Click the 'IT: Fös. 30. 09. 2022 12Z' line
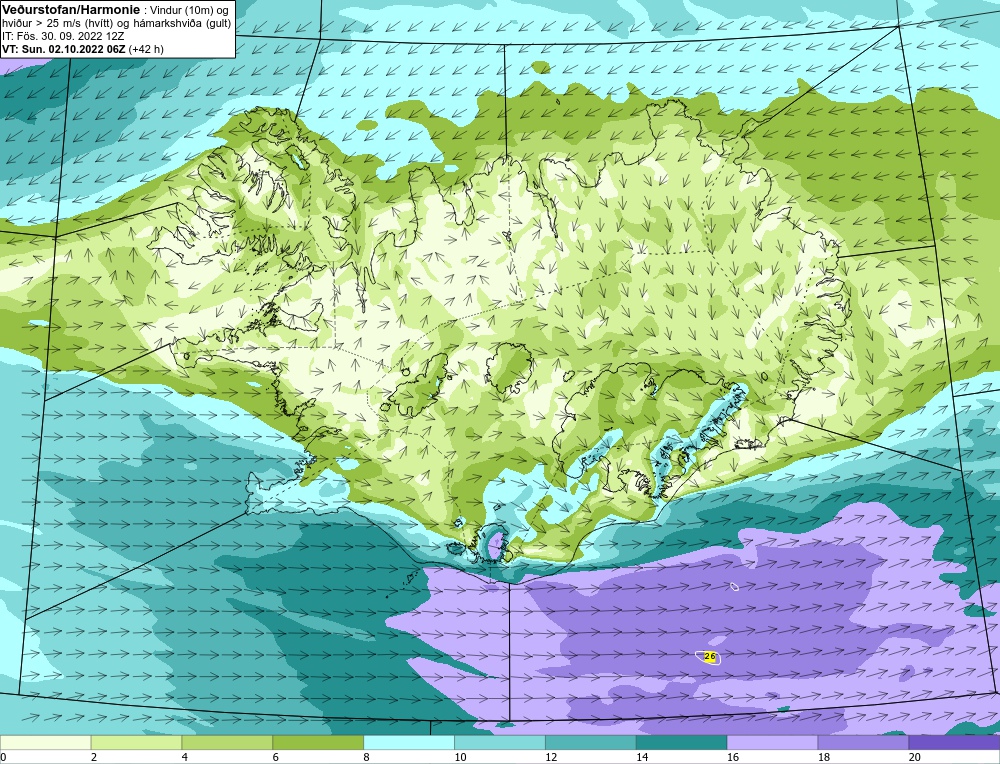 63,36
